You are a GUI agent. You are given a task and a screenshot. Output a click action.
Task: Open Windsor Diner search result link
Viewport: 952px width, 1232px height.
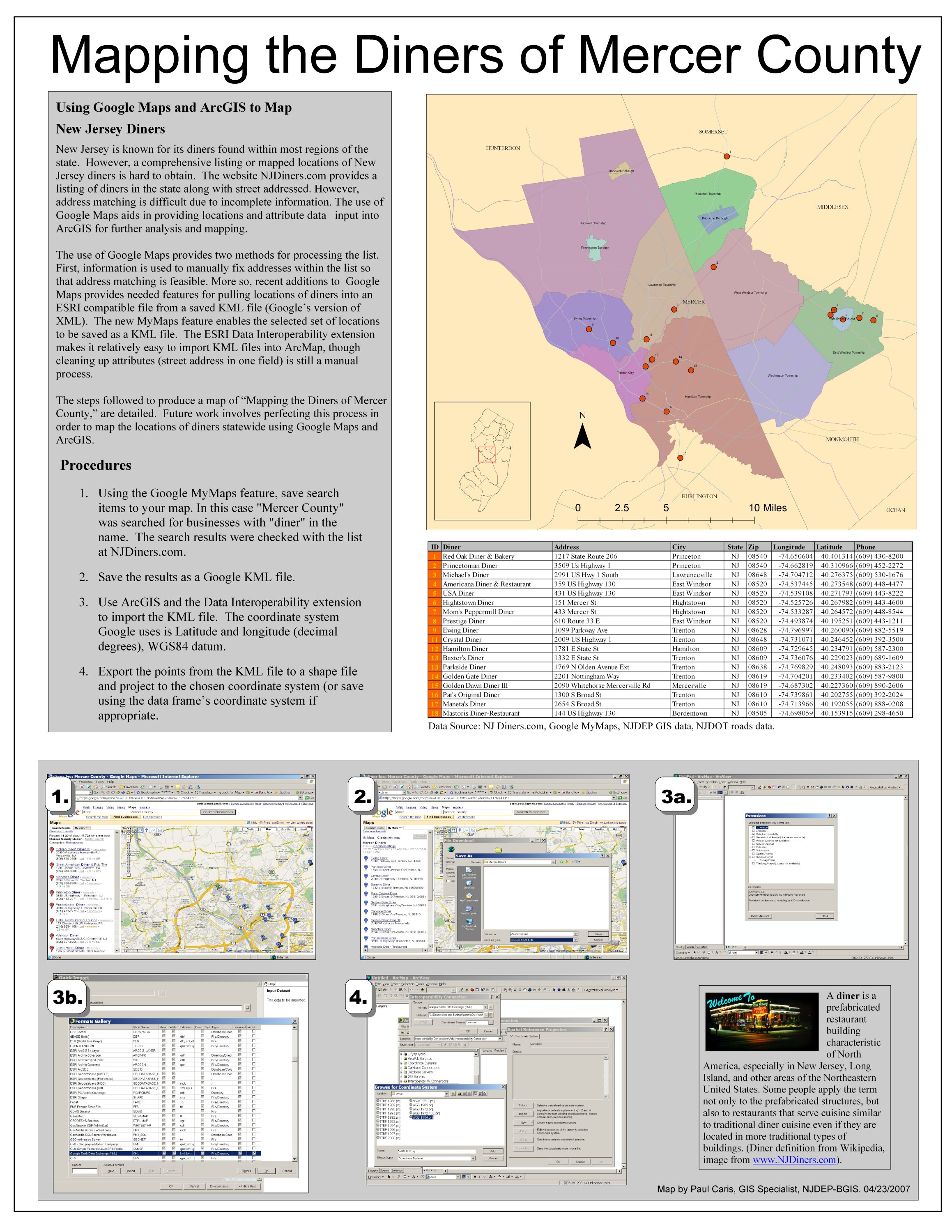coord(68,936)
